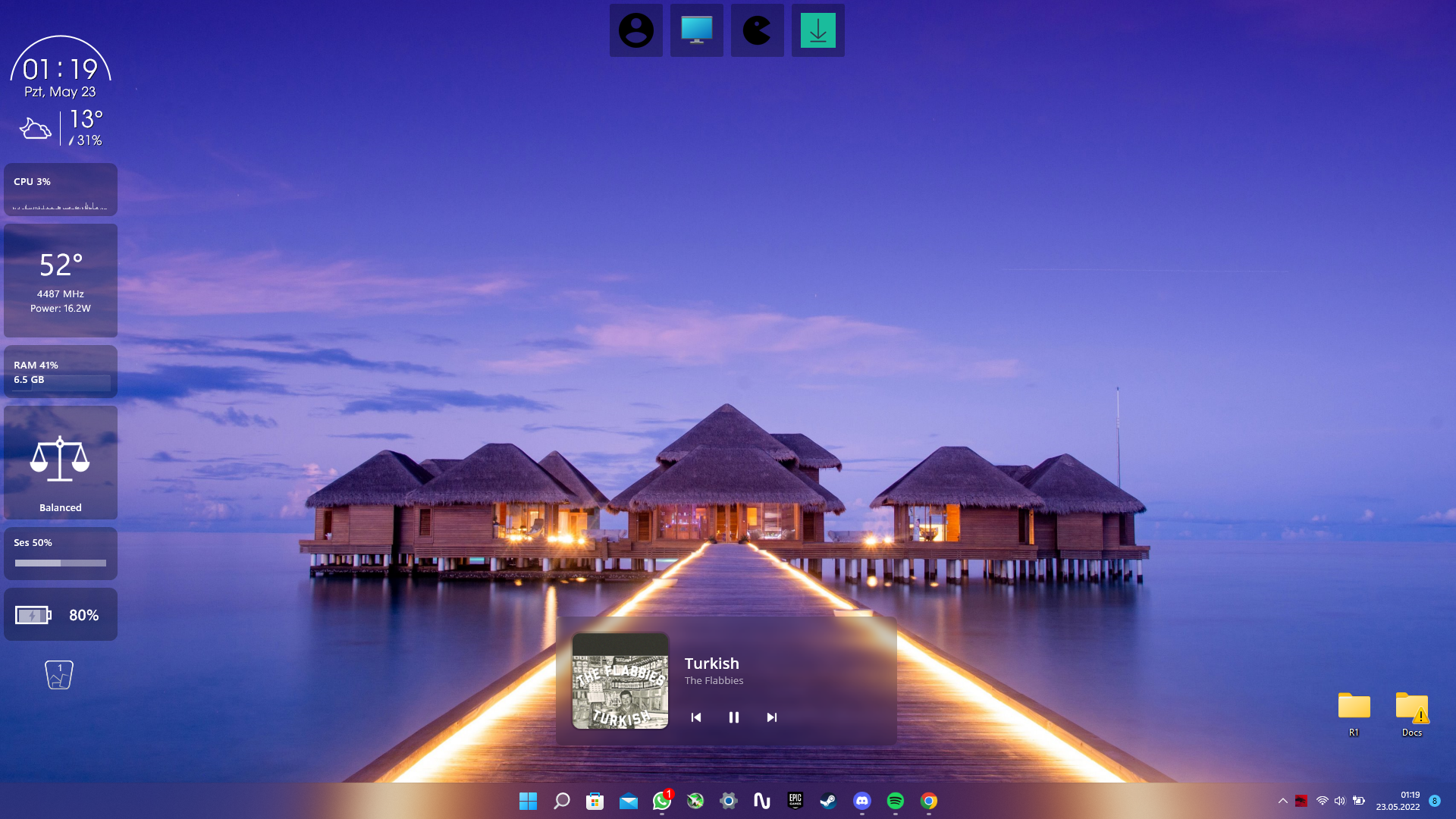
Task: Toggle the Balanced power plan widget
Action: click(x=60, y=463)
